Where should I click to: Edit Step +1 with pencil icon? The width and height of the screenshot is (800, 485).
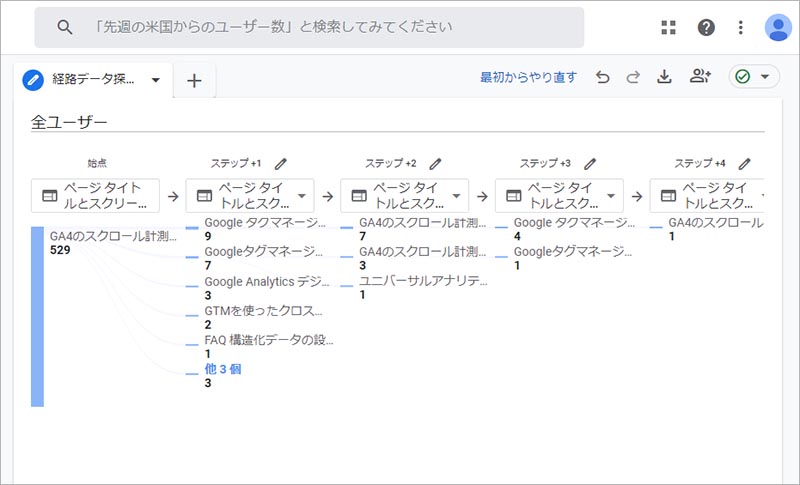[x=281, y=163]
